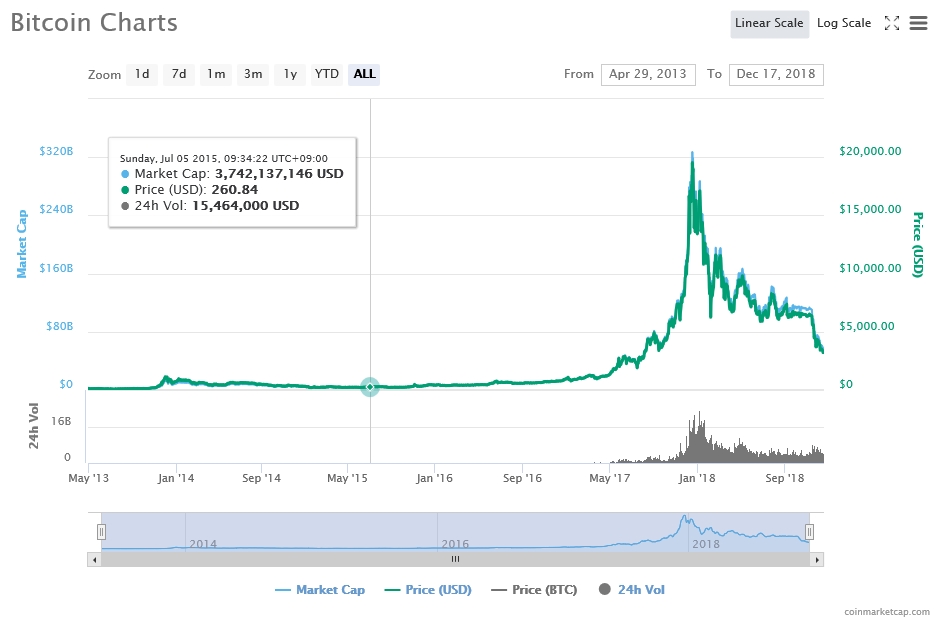Image resolution: width=940 pixels, height=620 pixels.
Task: Select the YTD zoom range
Action: [x=326, y=74]
